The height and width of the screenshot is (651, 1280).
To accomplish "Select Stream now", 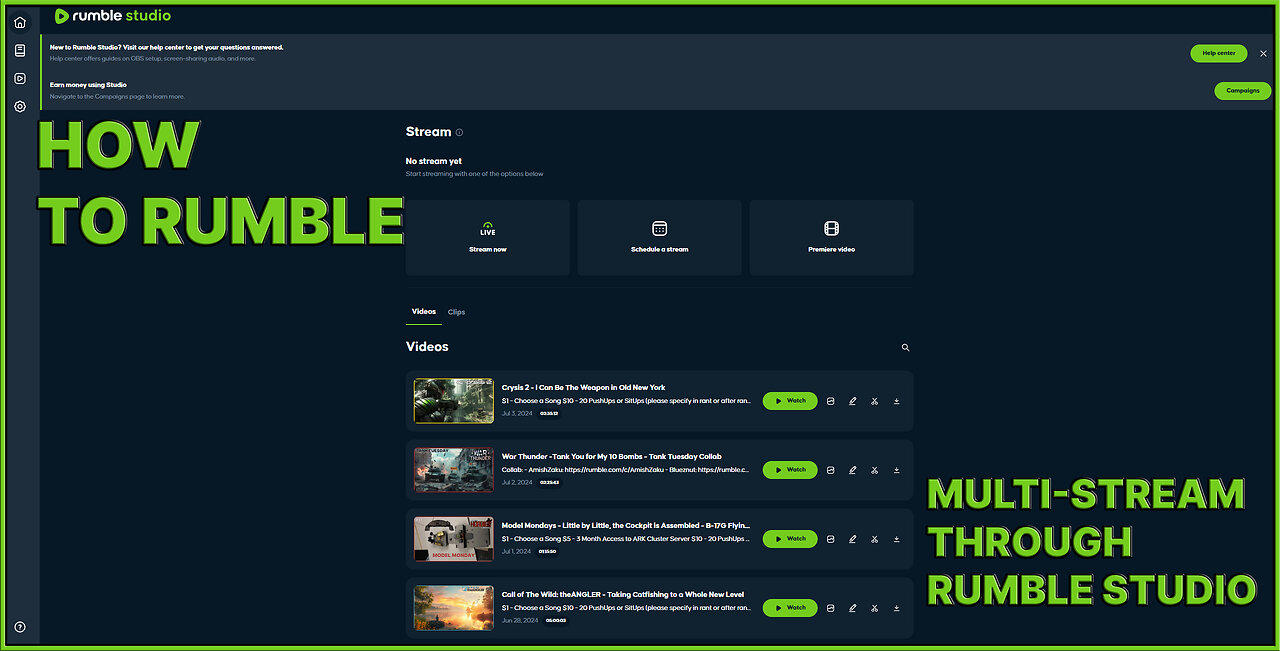I will [x=487, y=237].
